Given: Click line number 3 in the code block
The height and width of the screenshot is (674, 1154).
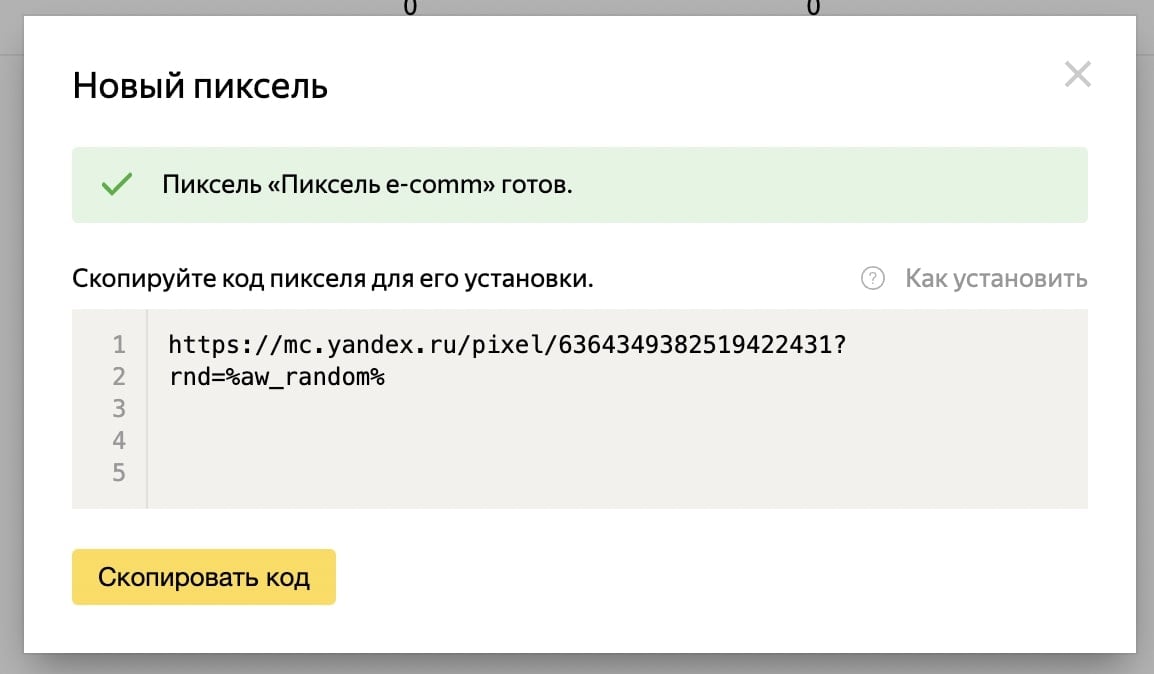Looking at the screenshot, I should 118,408.
